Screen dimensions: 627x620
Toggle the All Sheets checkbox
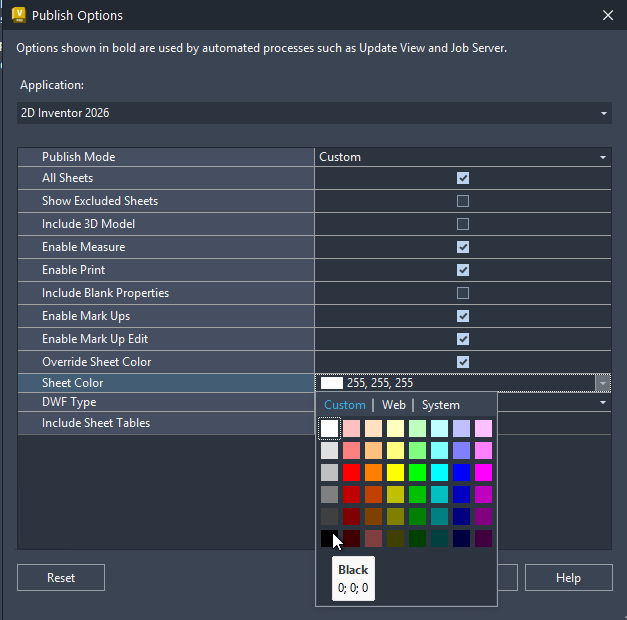(x=463, y=178)
